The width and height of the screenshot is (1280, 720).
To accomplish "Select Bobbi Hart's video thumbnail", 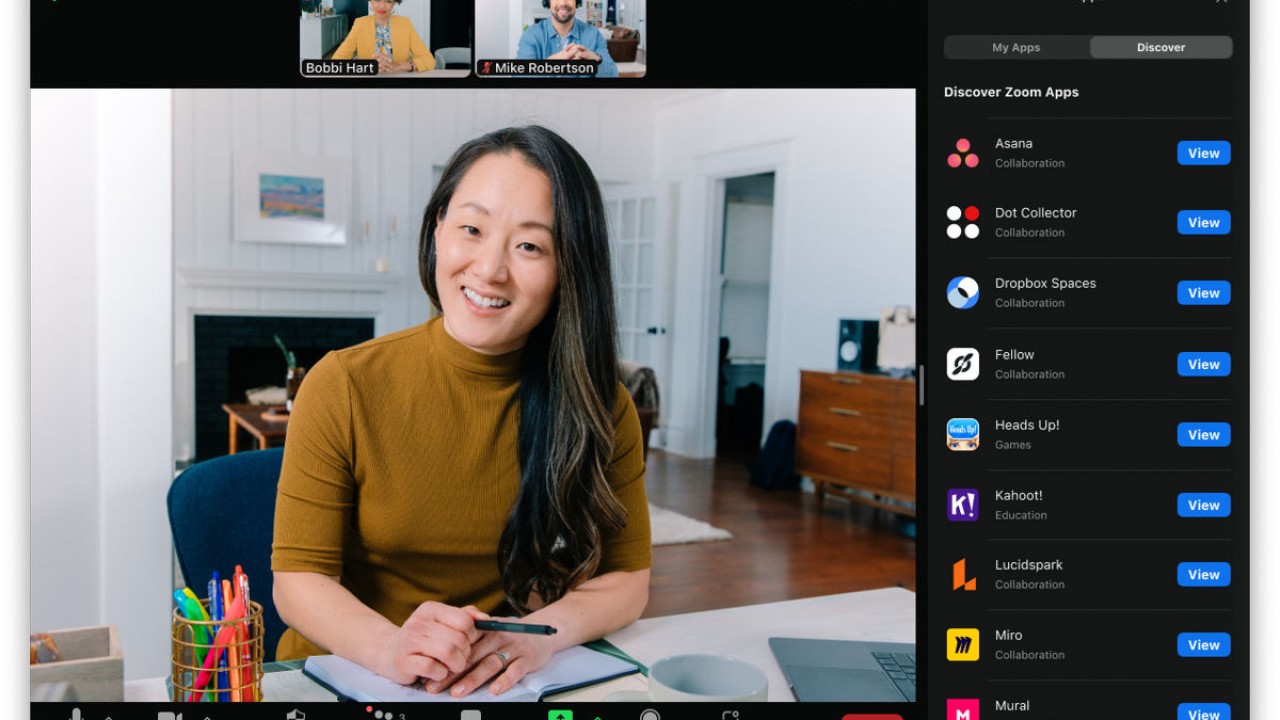I will coord(385,38).
